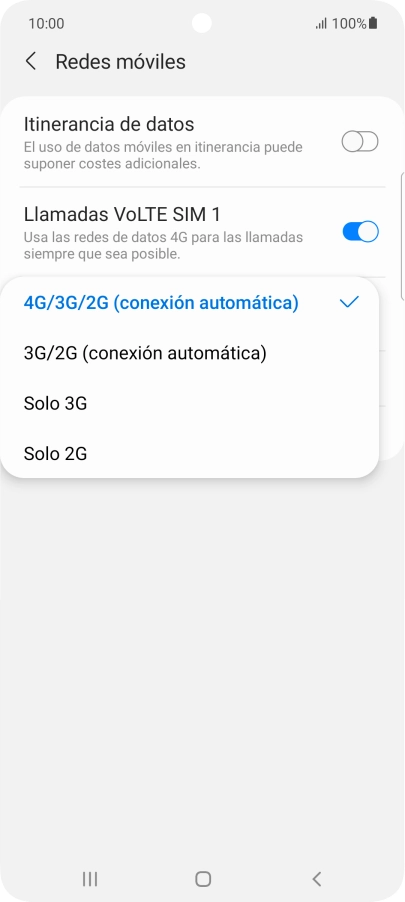Tap the home navigation button
Viewport: 405px width, 902px height.
(202, 878)
